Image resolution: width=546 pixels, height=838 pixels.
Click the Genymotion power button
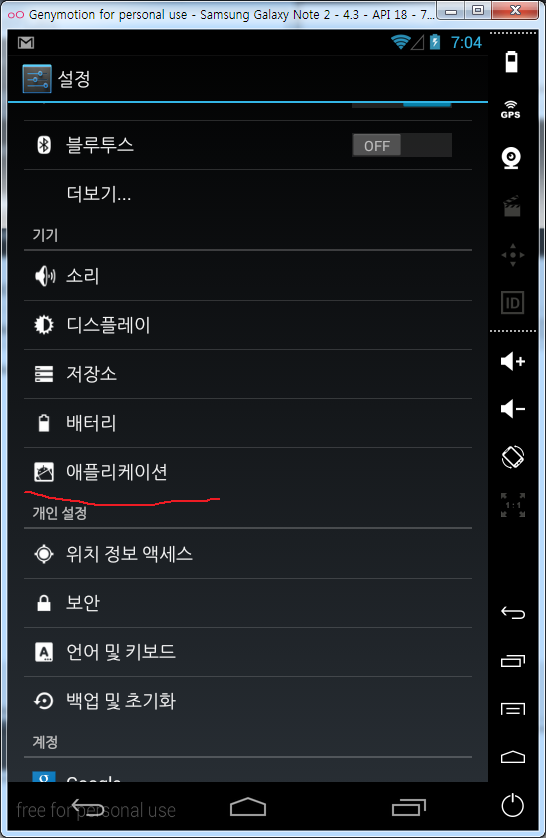click(x=512, y=805)
